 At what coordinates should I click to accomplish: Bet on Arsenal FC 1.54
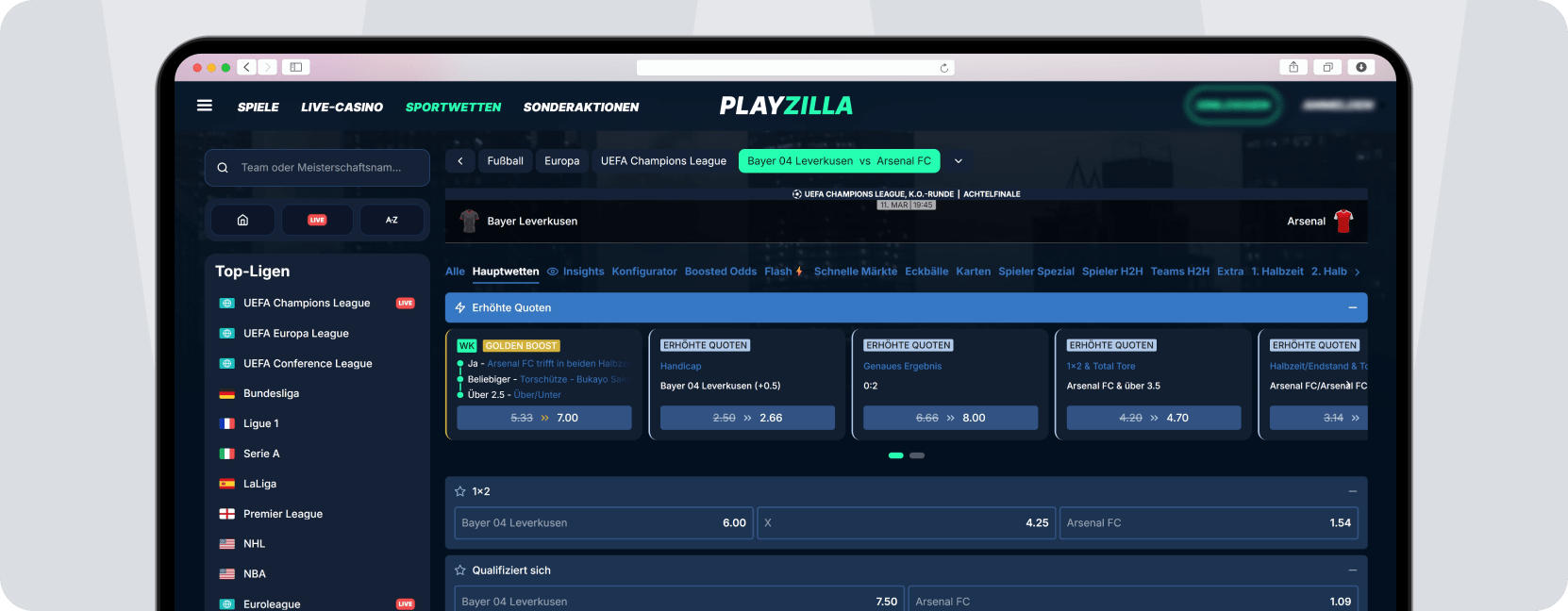(x=1209, y=522)
